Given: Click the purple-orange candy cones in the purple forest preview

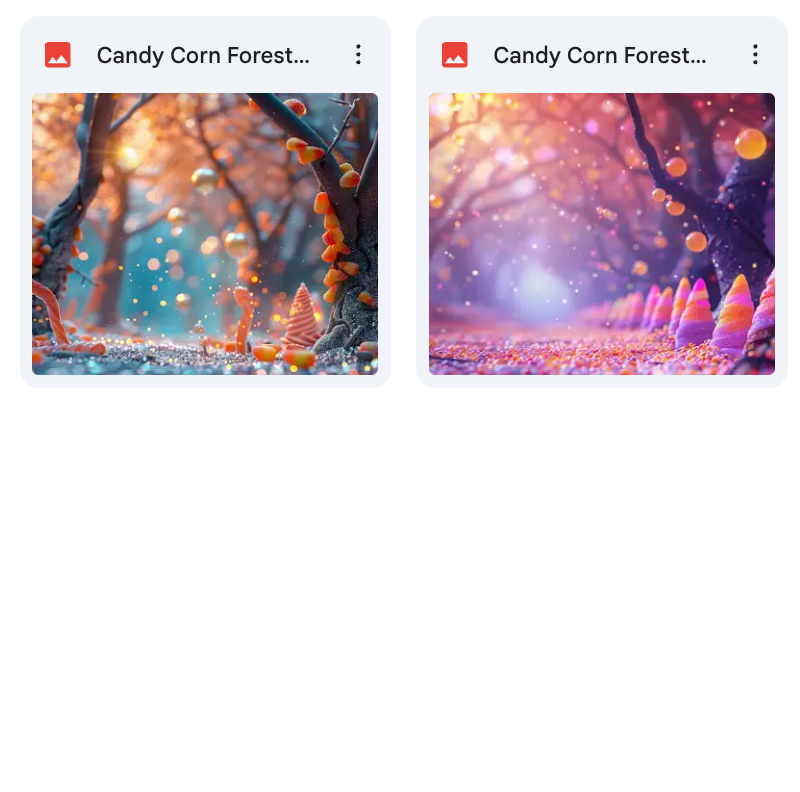Looking at the screenshot, I should coord(714,314).
